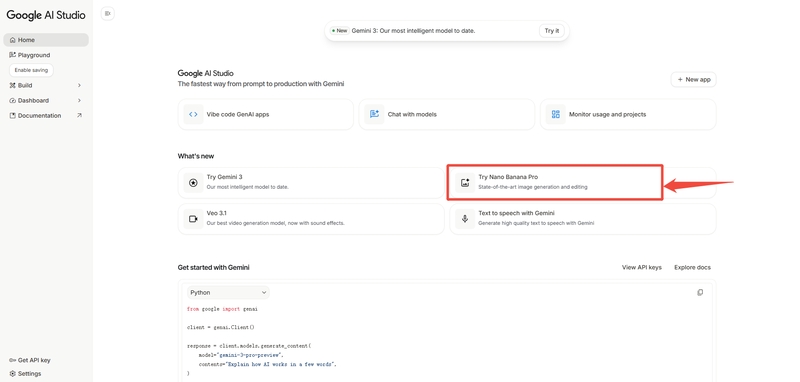The image size is (800, 382).
Task: Collapse the sidebar with the panel icon
Action: tap(107, 13)
